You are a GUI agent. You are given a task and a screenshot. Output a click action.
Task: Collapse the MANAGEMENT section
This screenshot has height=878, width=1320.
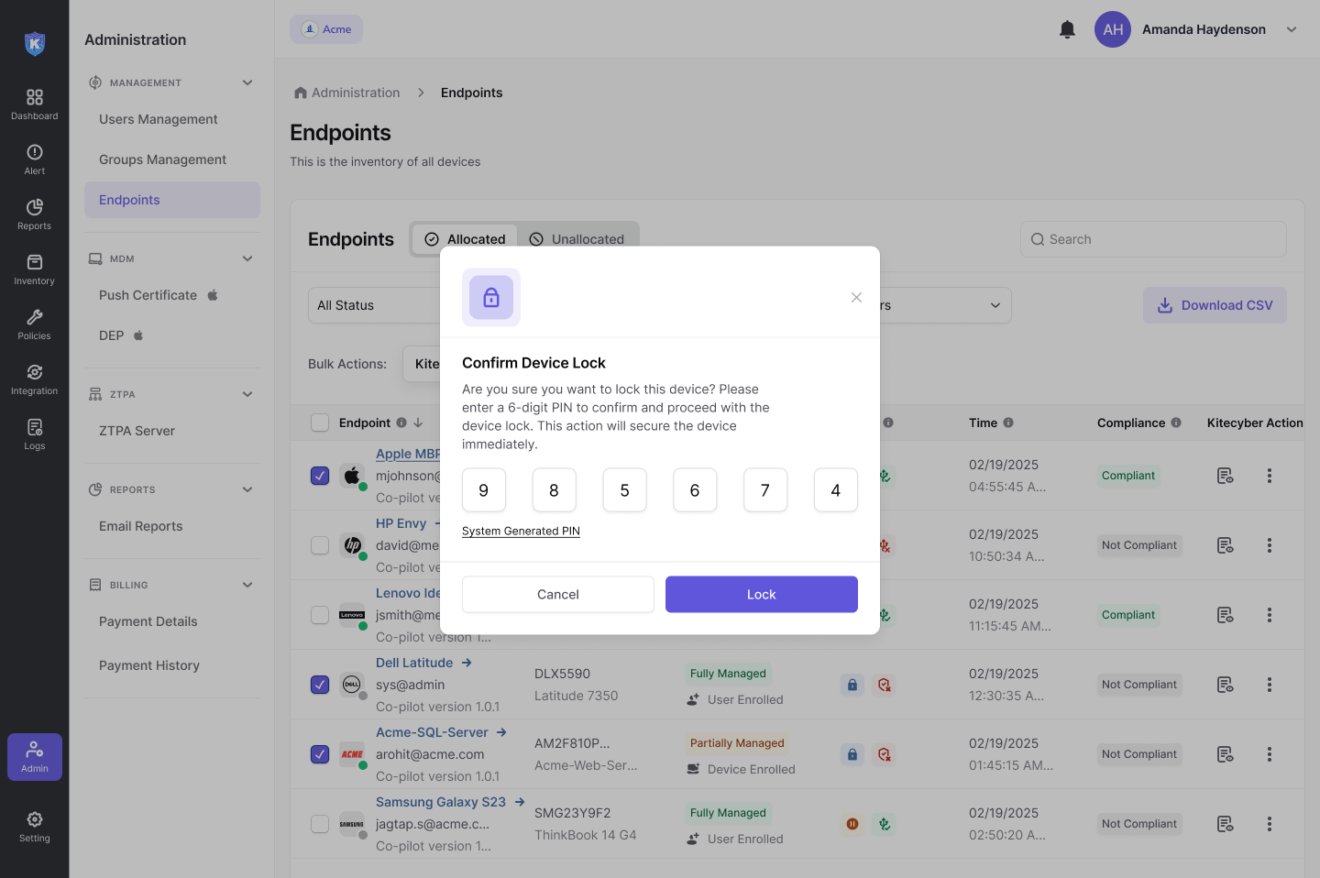(247, 82)
